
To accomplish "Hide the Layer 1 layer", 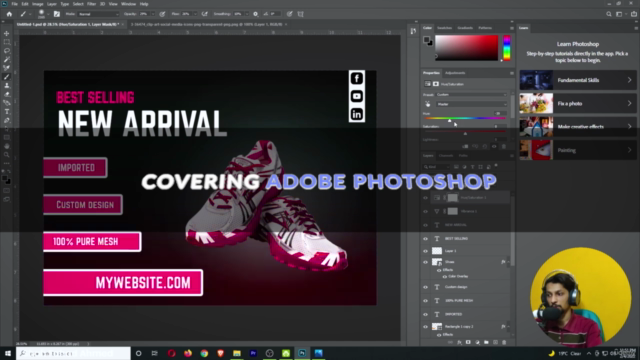I will pyautogui.click(x=425, y=251).
